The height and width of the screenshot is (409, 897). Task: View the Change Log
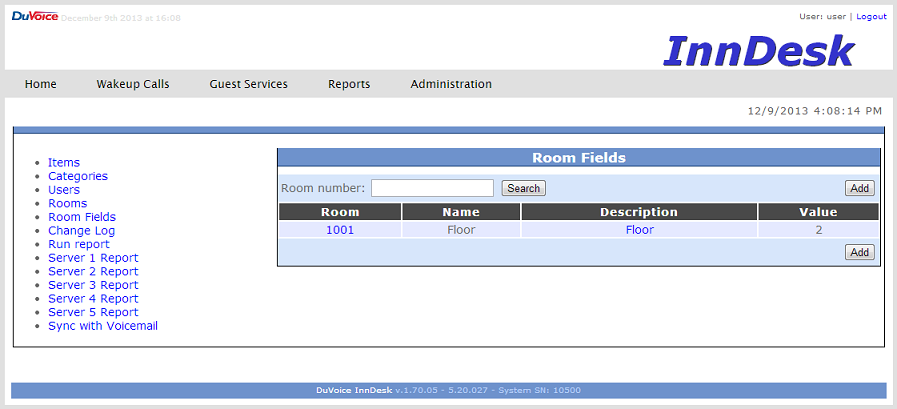click(x=81, y=231)
